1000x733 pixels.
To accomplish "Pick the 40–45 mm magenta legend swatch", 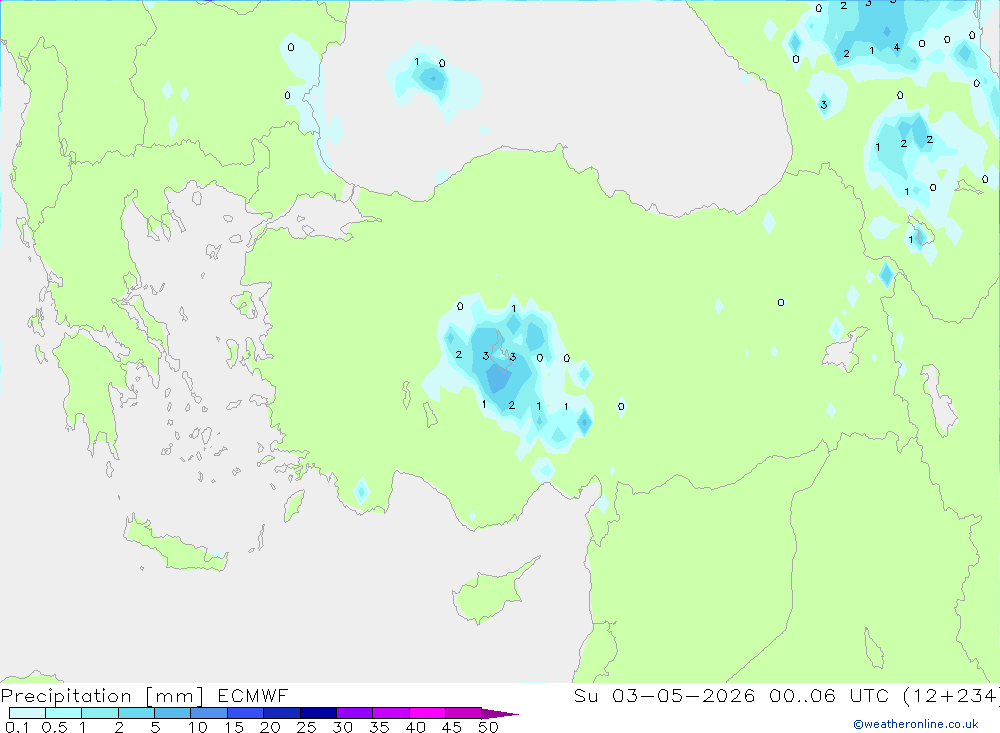I will (427, 713).
